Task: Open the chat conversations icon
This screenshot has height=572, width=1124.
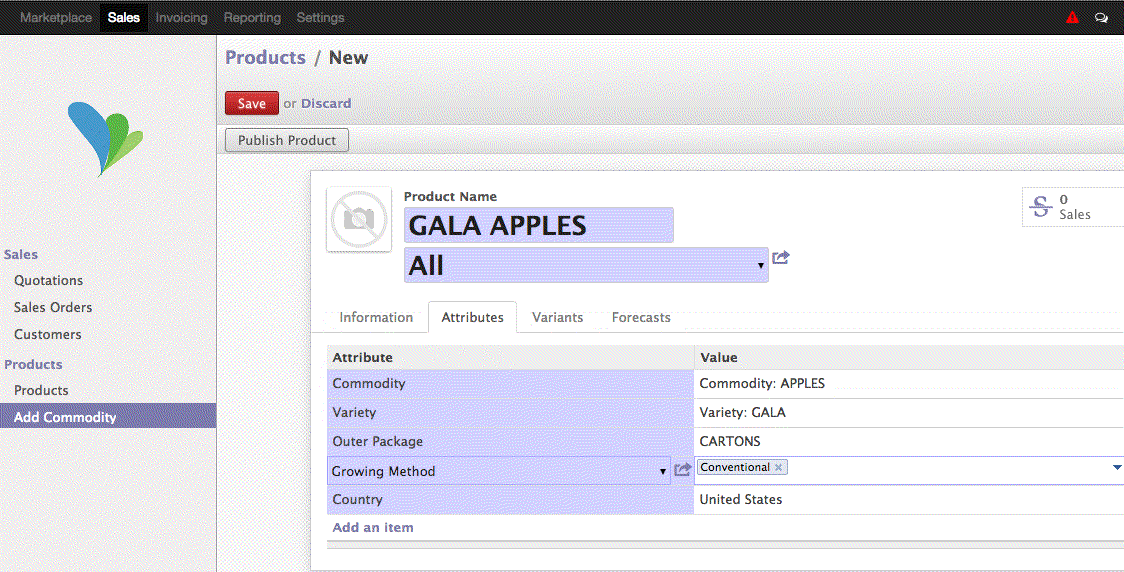Action: 1101,18
